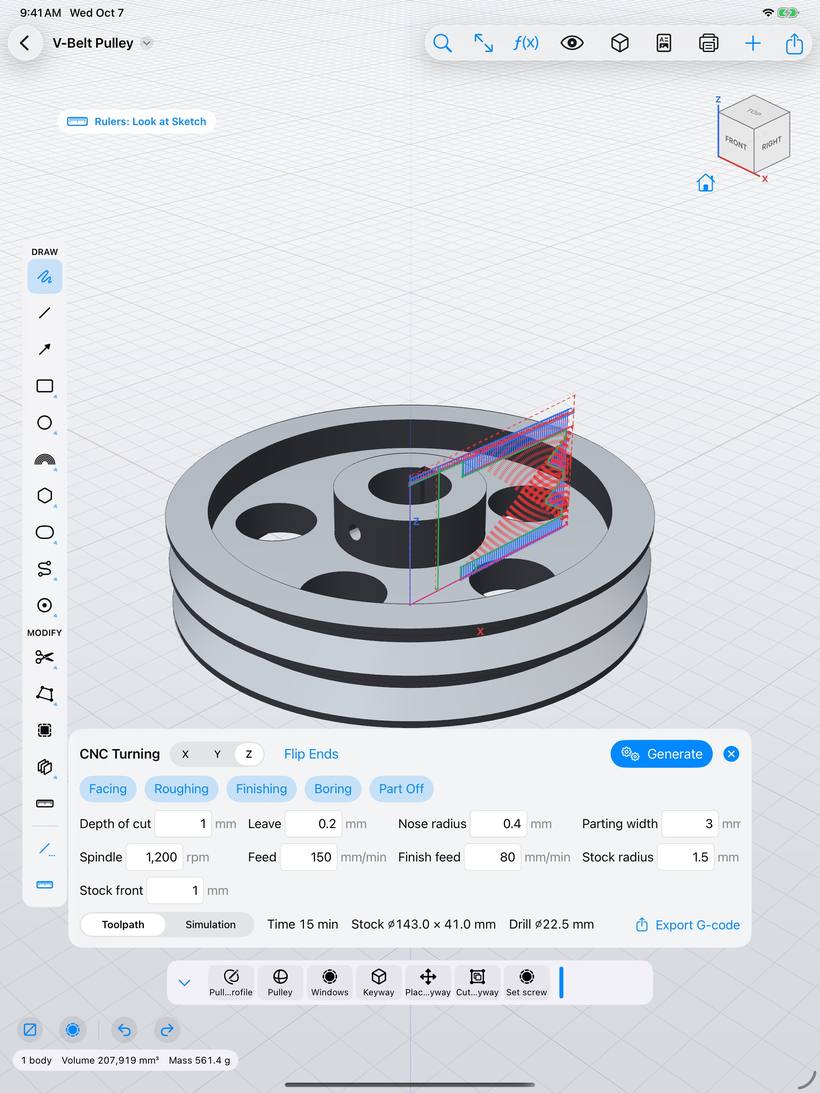The height and width of the screenshot is (1093, 820).
Task: Select the construction line tool
Action: pos(45,848)
